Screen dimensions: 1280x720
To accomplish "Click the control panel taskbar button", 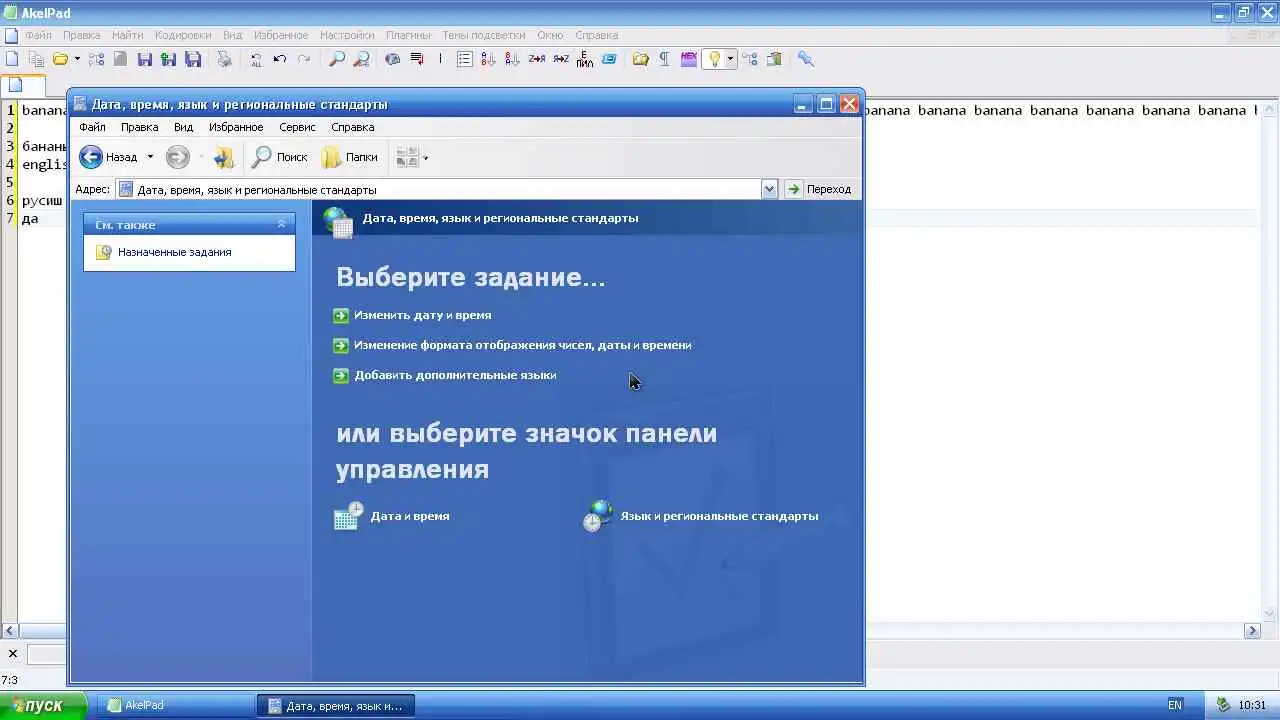I will point(336,705).
